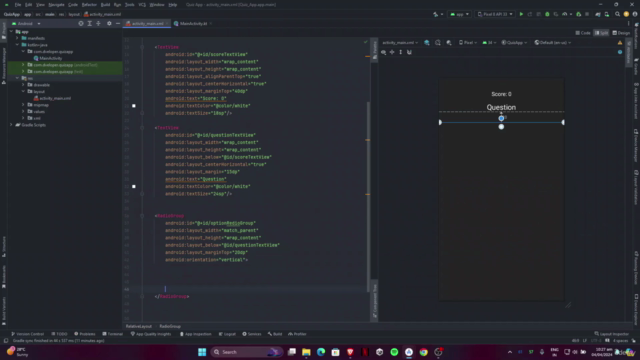Open Project panel gear settings
The width and height of the screenshot is (640, 360).
pyautogui.click(x=109, y=24)
